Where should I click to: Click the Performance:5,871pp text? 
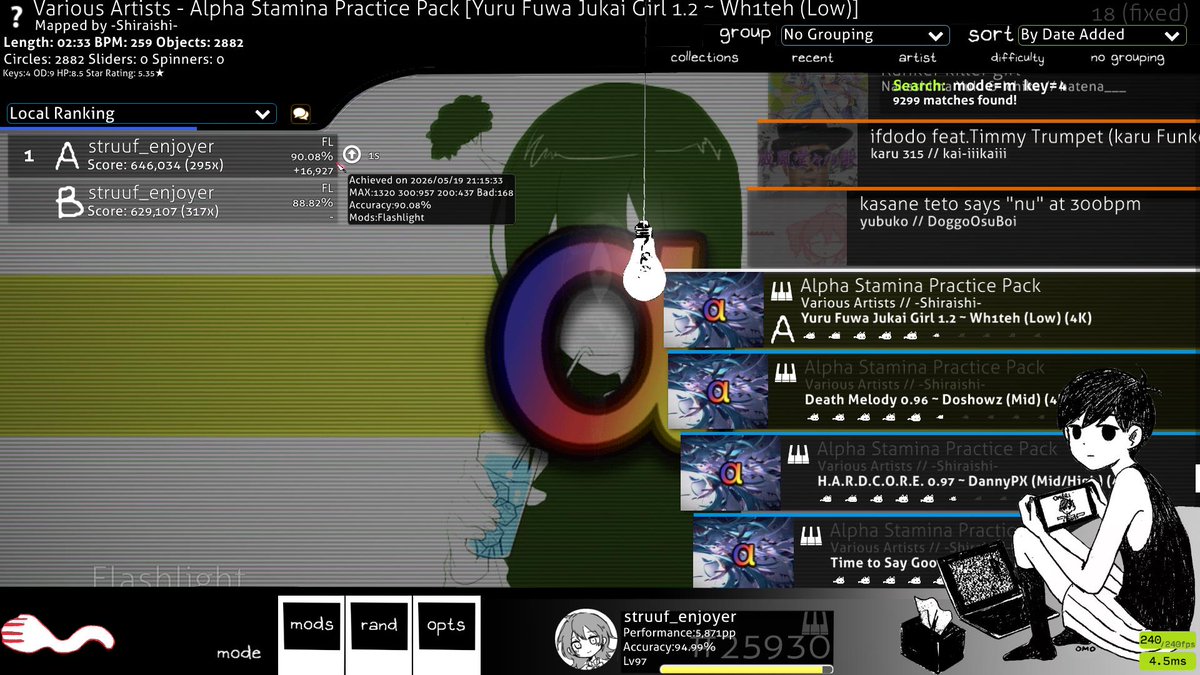click(679, 633)
